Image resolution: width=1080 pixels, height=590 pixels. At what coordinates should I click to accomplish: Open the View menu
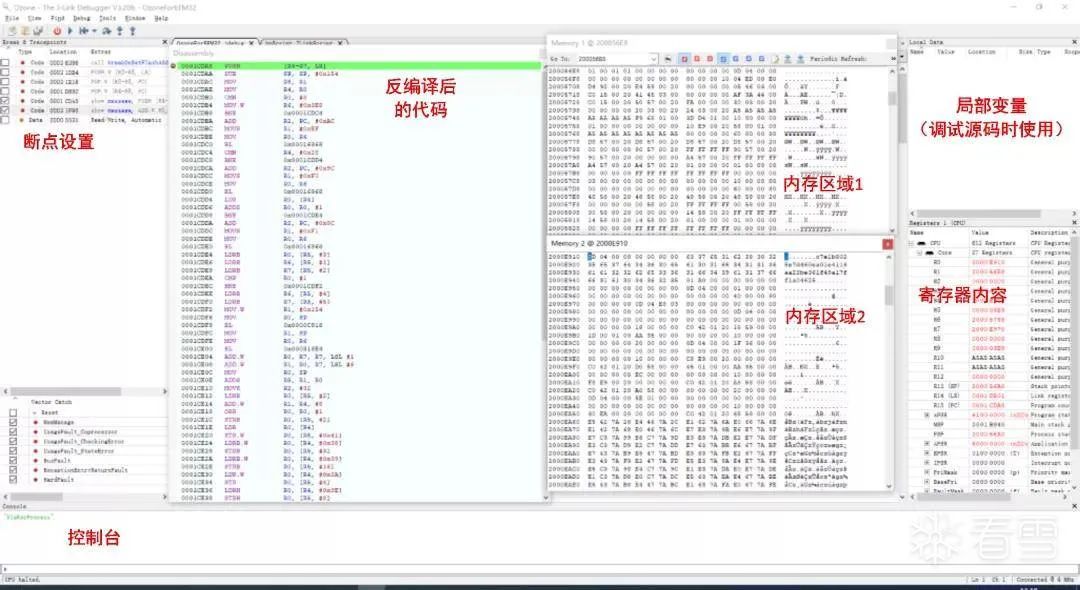pyautogui.click(x=34, y=18)
